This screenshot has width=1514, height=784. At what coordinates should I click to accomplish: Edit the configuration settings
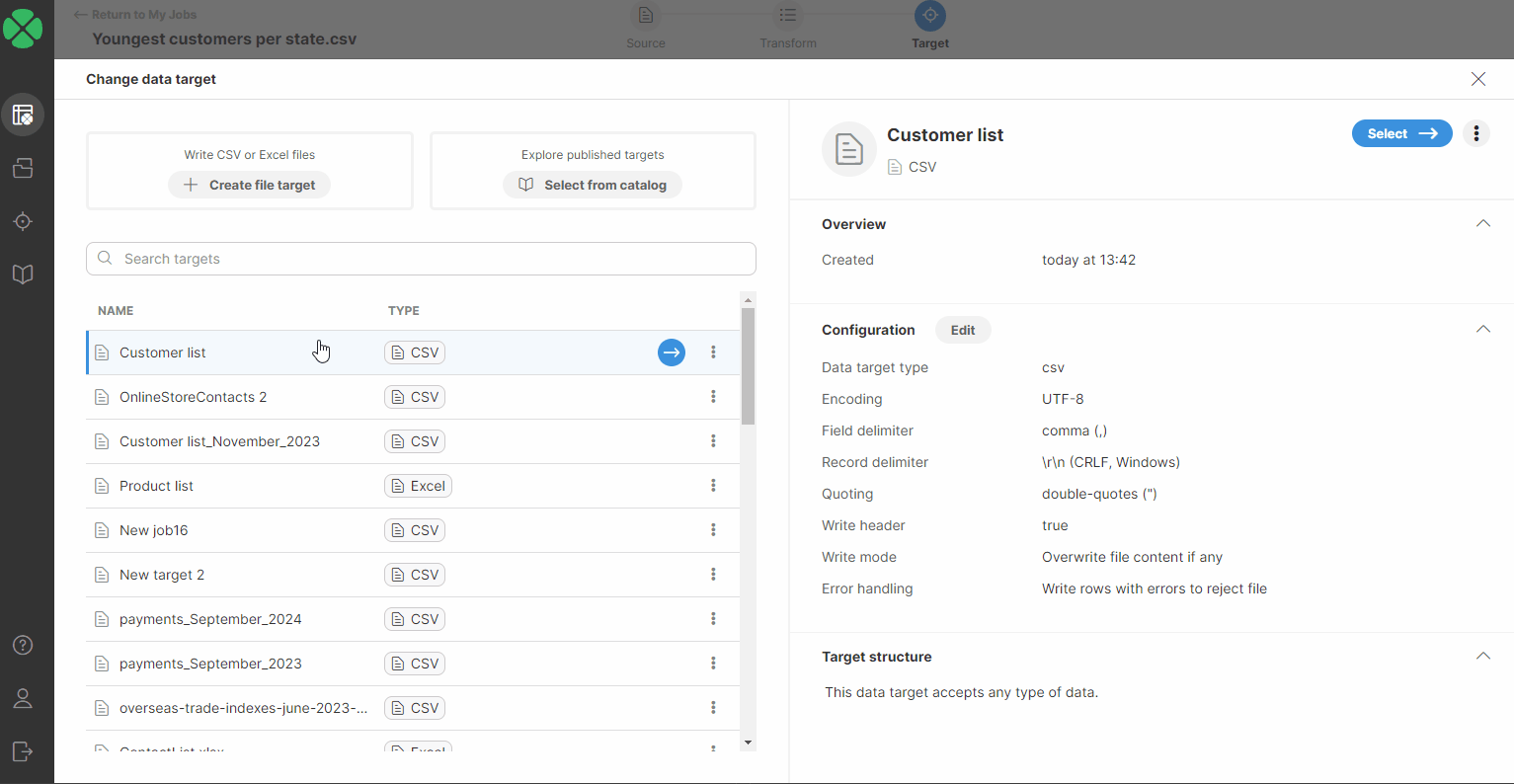click(963, 330)
